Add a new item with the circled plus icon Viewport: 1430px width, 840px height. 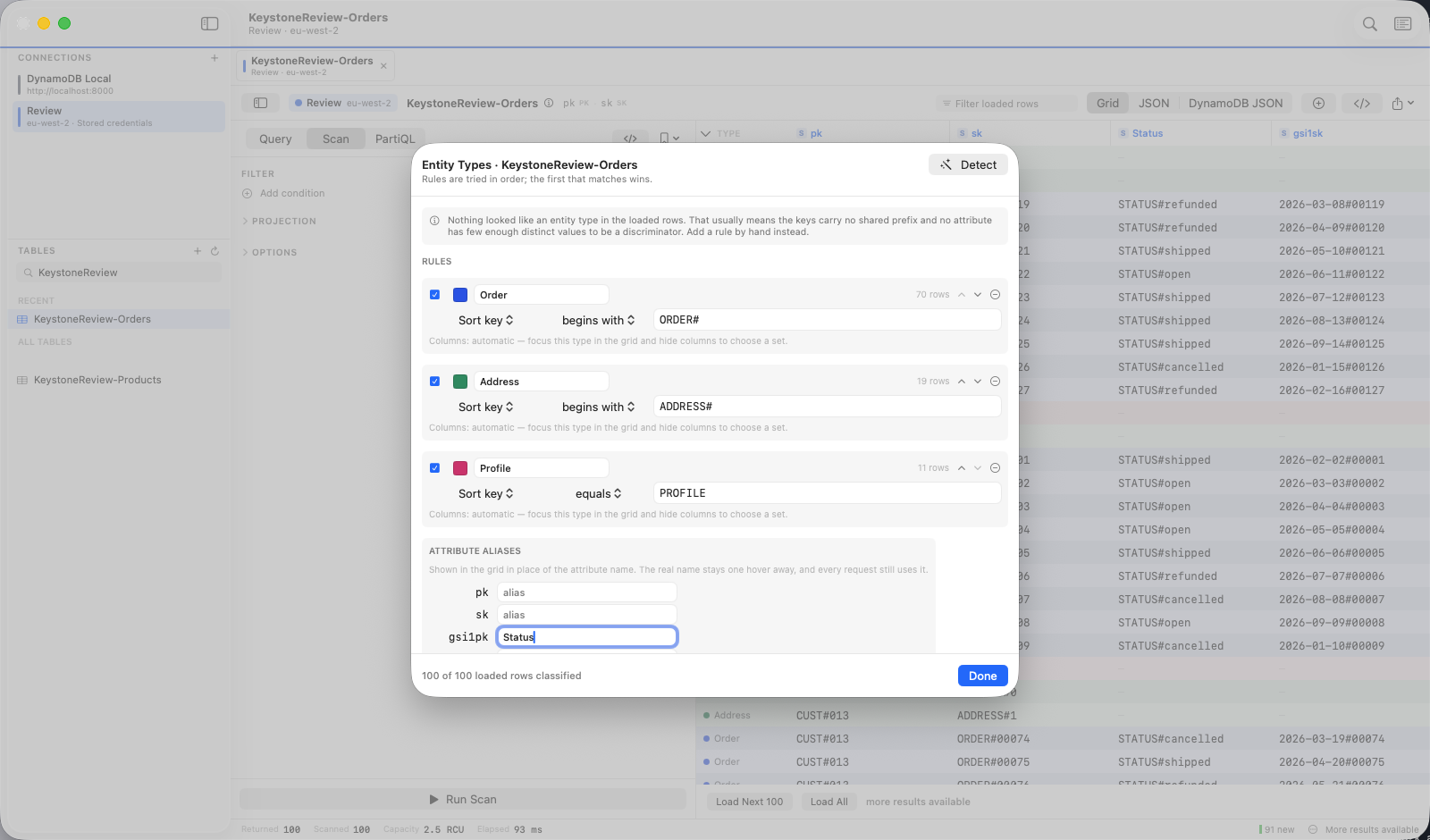(x=1318, y=103)
